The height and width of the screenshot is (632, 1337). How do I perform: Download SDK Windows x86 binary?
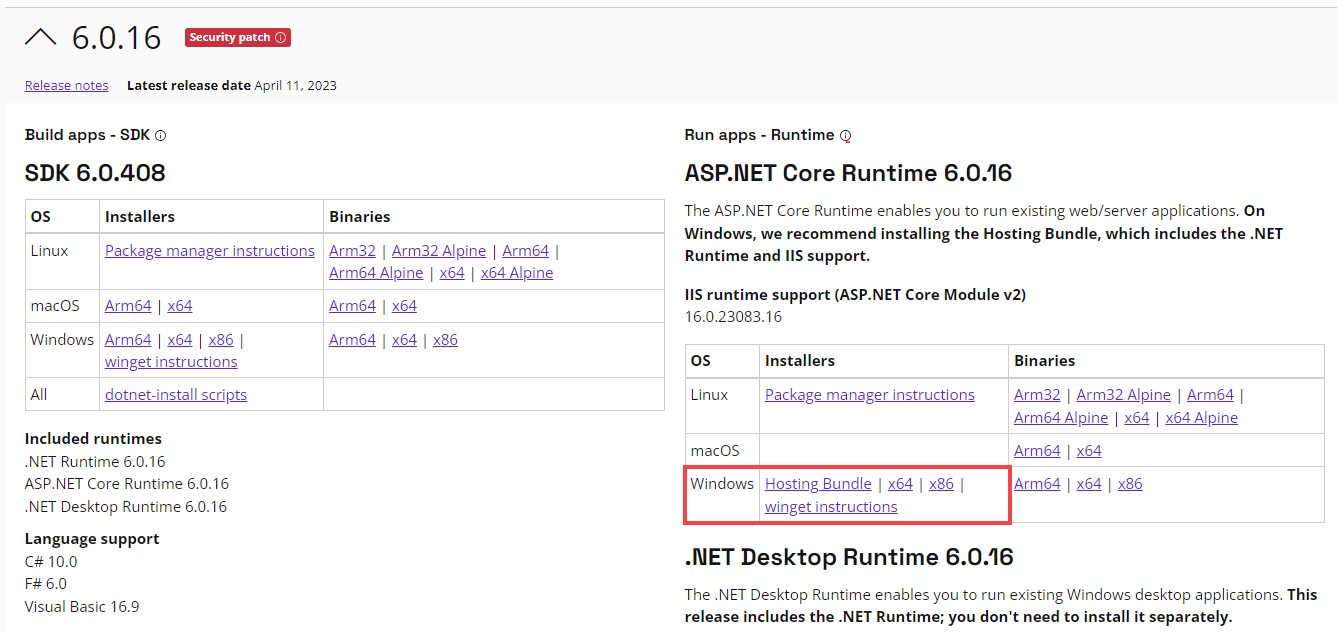coord(445,340)
